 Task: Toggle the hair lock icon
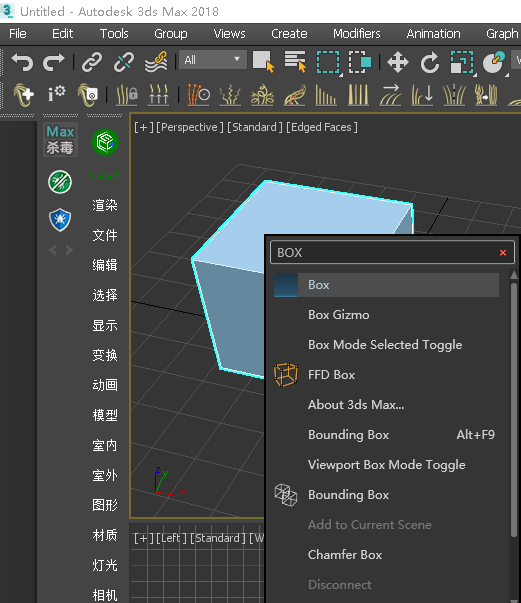point(127,95)
